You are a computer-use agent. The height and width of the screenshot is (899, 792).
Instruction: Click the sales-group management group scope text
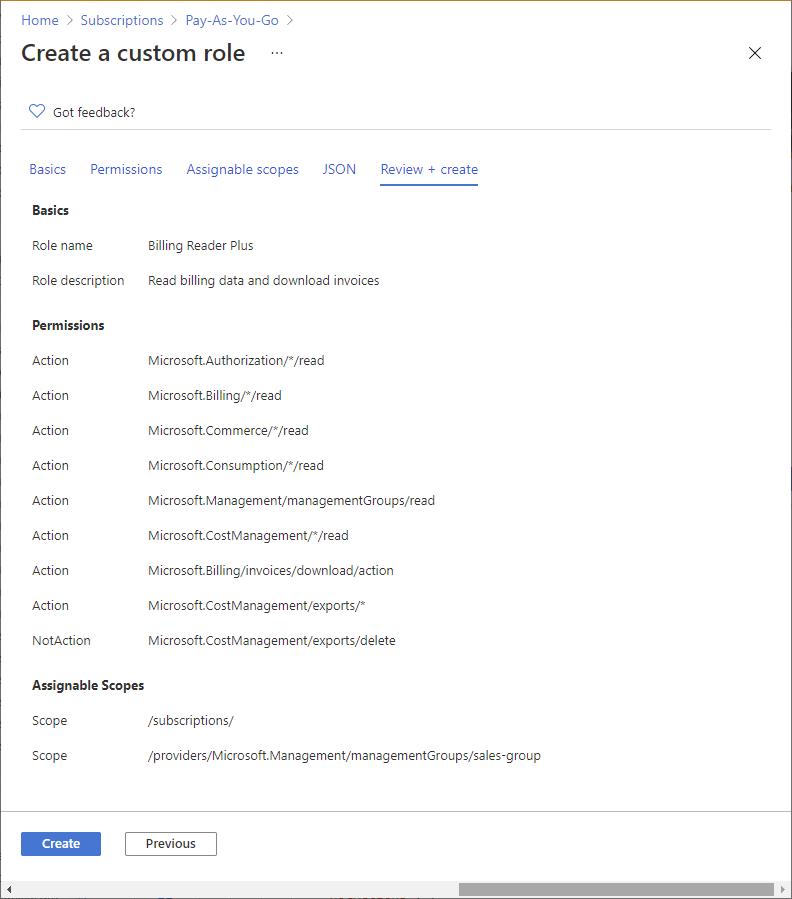coord(344,755)
